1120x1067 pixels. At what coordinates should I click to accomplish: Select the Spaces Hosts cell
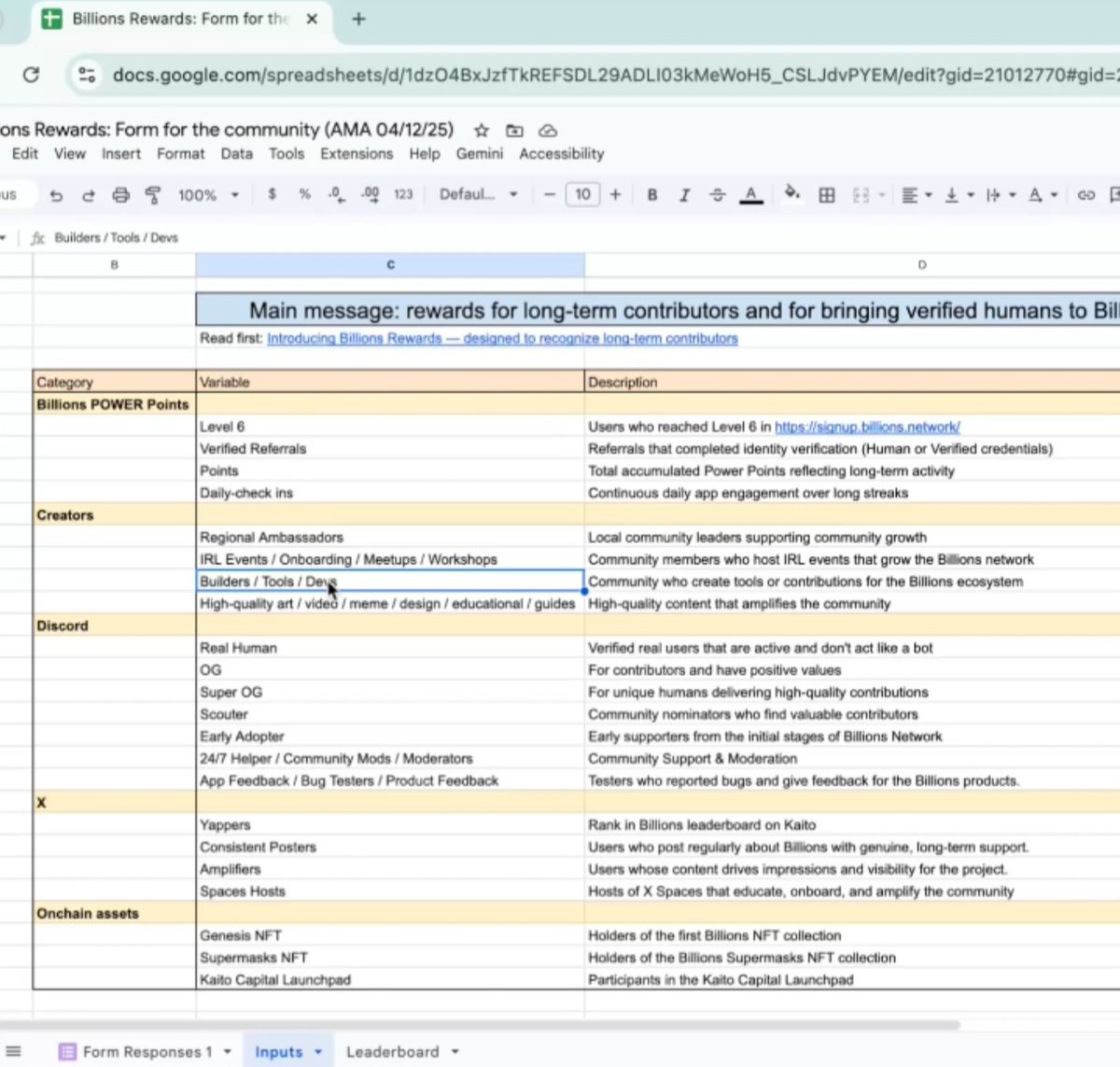pos(390,892)
